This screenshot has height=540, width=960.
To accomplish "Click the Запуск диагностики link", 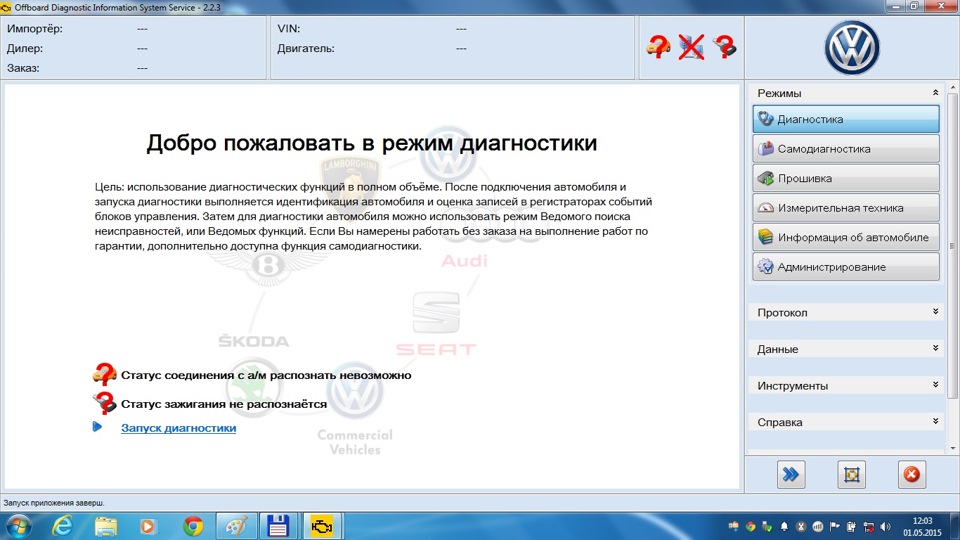I will click(x=178, y=428).
